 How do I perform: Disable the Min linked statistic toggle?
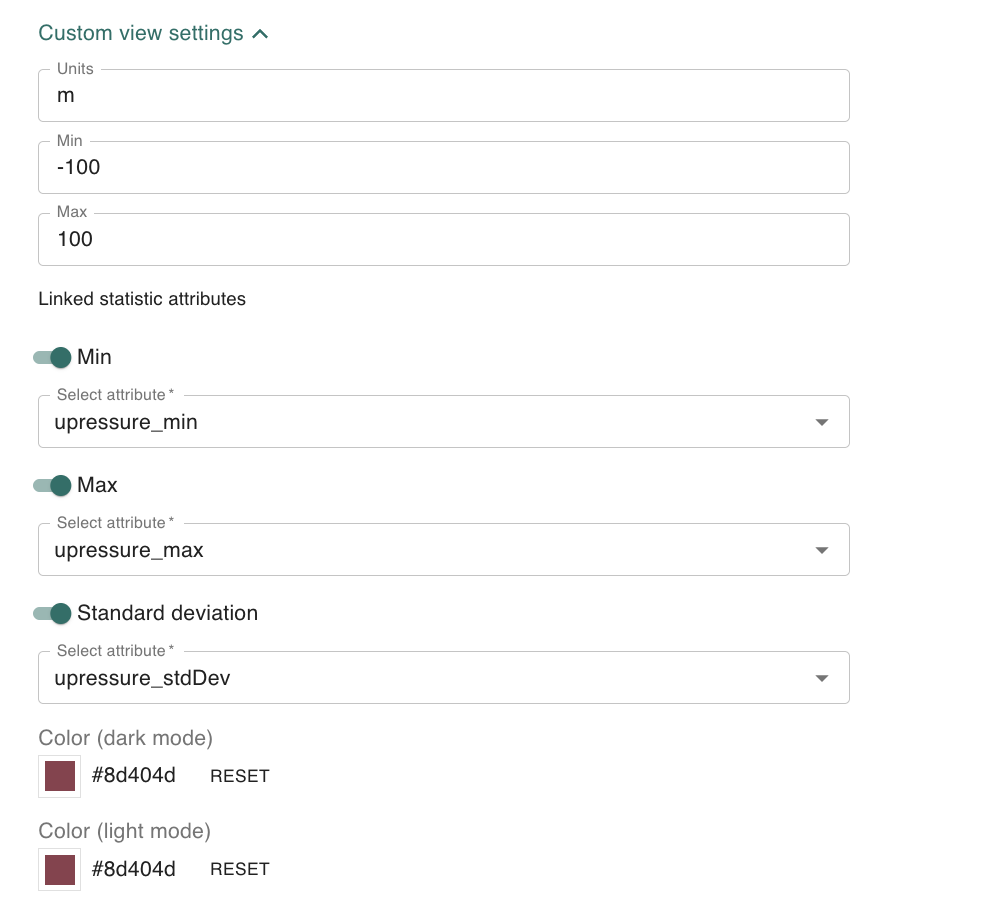53,357
